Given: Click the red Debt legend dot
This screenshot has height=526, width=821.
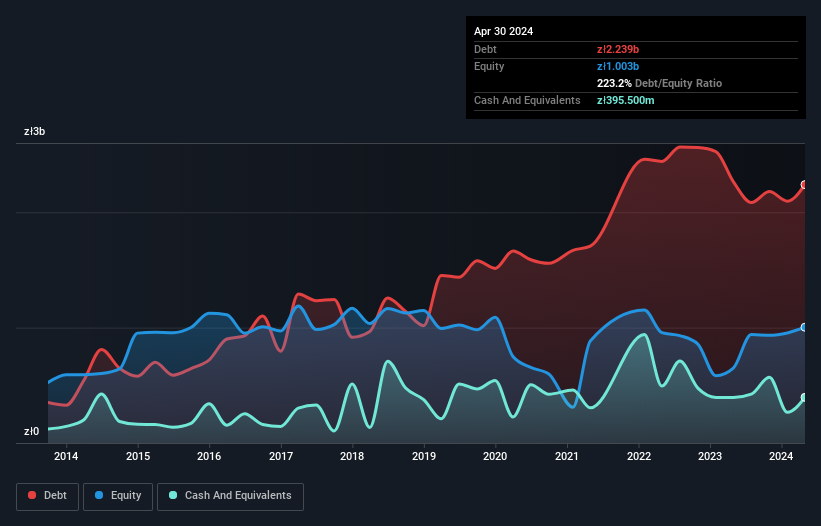Looking at the screenshot, I should [32, 495].
